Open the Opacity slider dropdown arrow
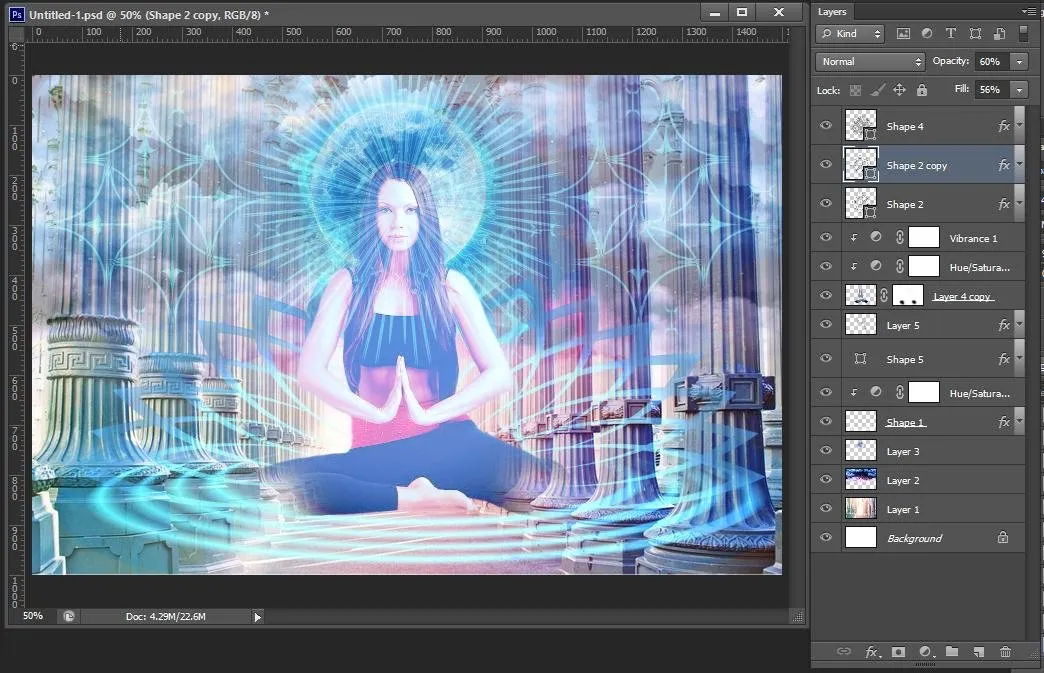This screenshot has height=673, width=1044. tap(1019, 62)
